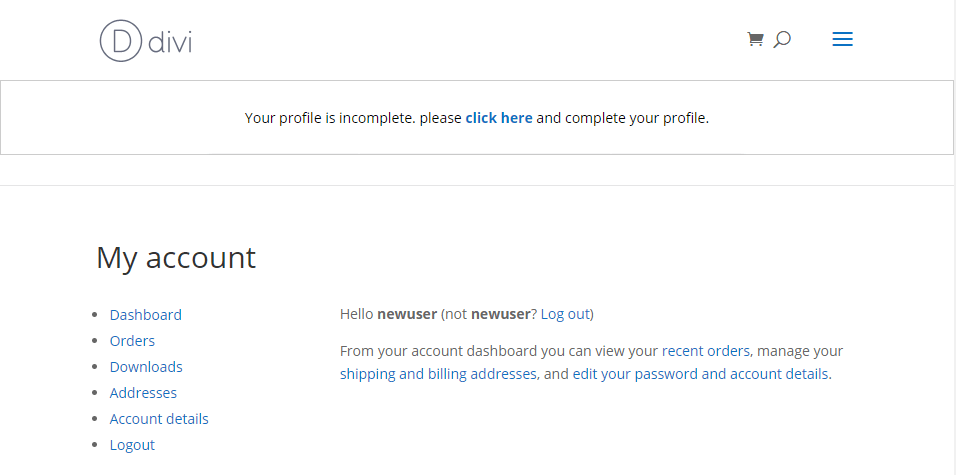
Task: Follow the 'click here' profile link
Action: (x=498, y=118)
